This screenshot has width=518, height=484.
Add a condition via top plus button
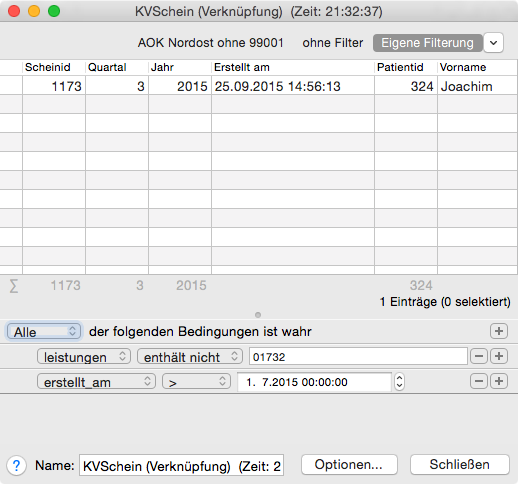point(499,331)
